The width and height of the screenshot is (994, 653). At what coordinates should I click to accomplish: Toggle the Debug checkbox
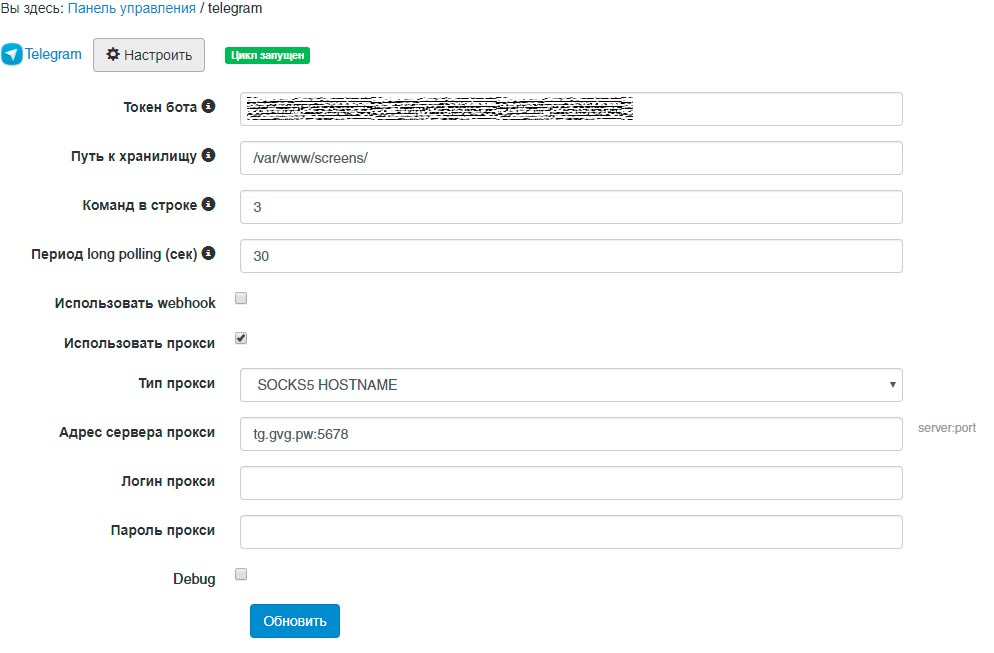coord(241,574)
